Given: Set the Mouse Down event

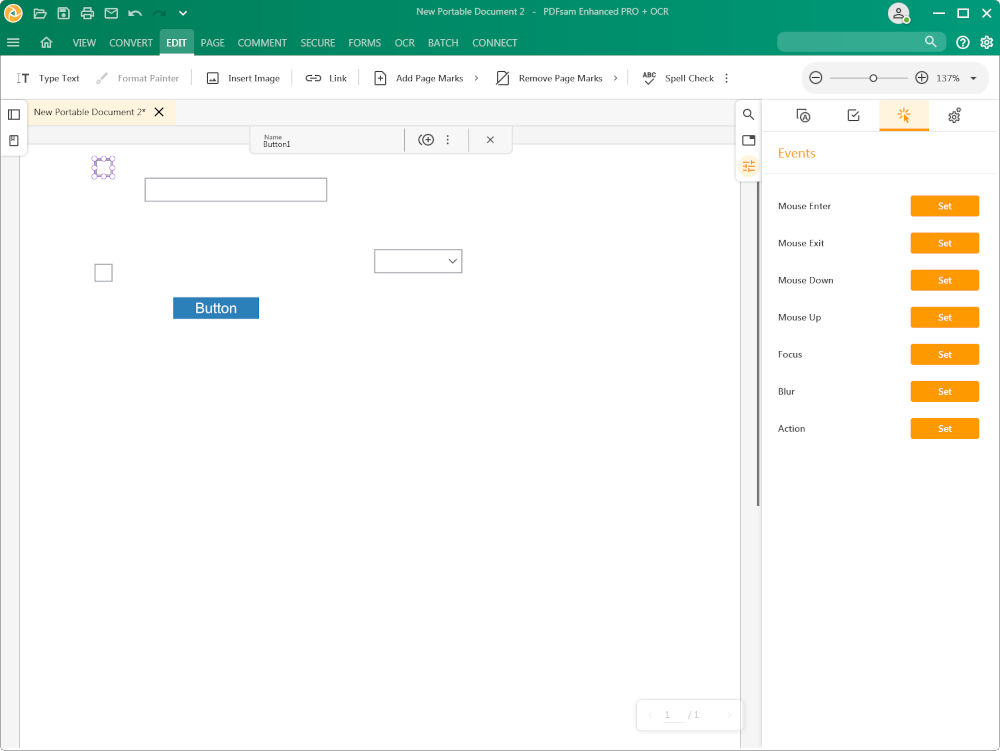Looking at the screenshot, I should tap(945, 280).
